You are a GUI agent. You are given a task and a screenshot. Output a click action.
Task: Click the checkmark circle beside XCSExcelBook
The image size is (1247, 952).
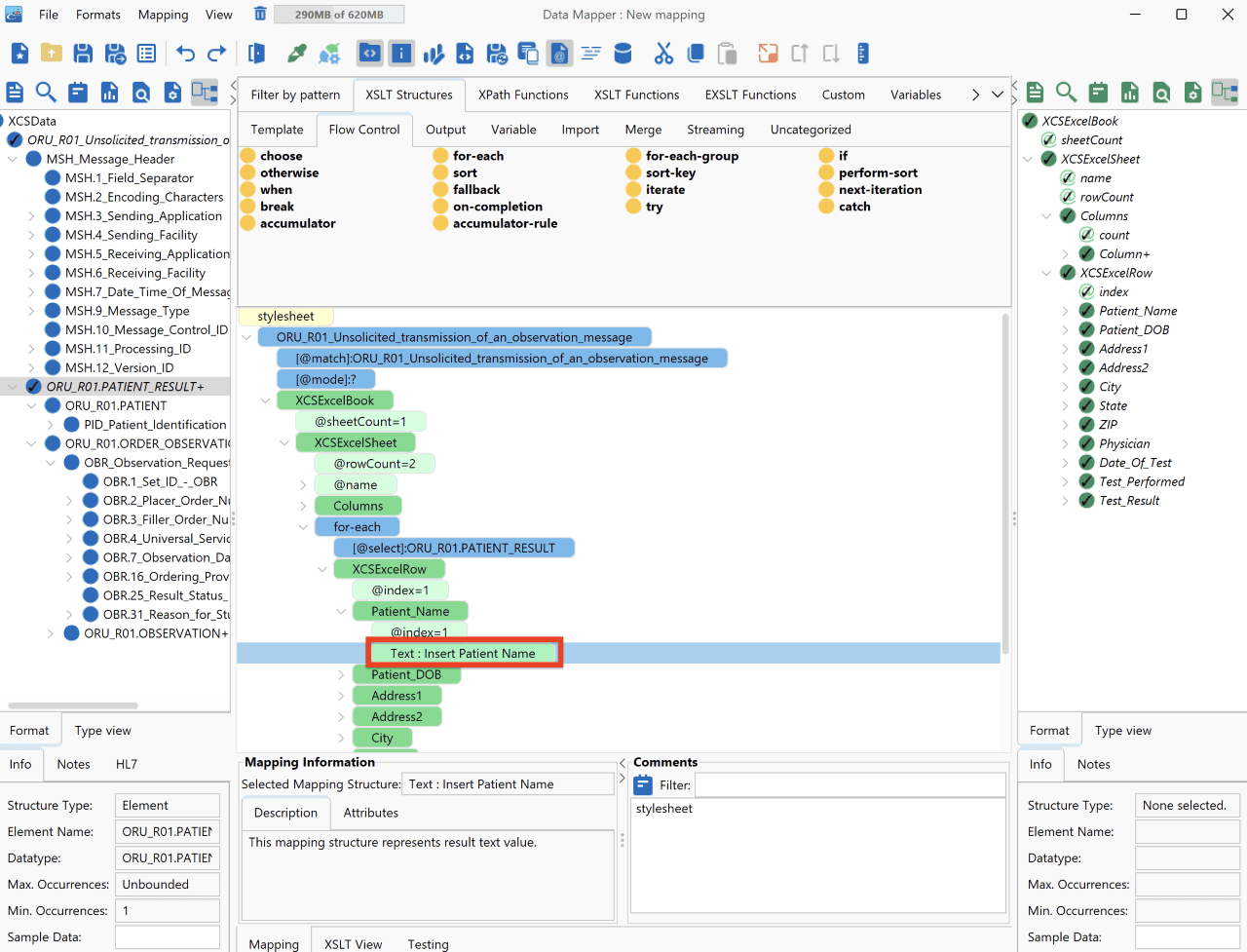pyautogui.click(x=1030, y=121)
